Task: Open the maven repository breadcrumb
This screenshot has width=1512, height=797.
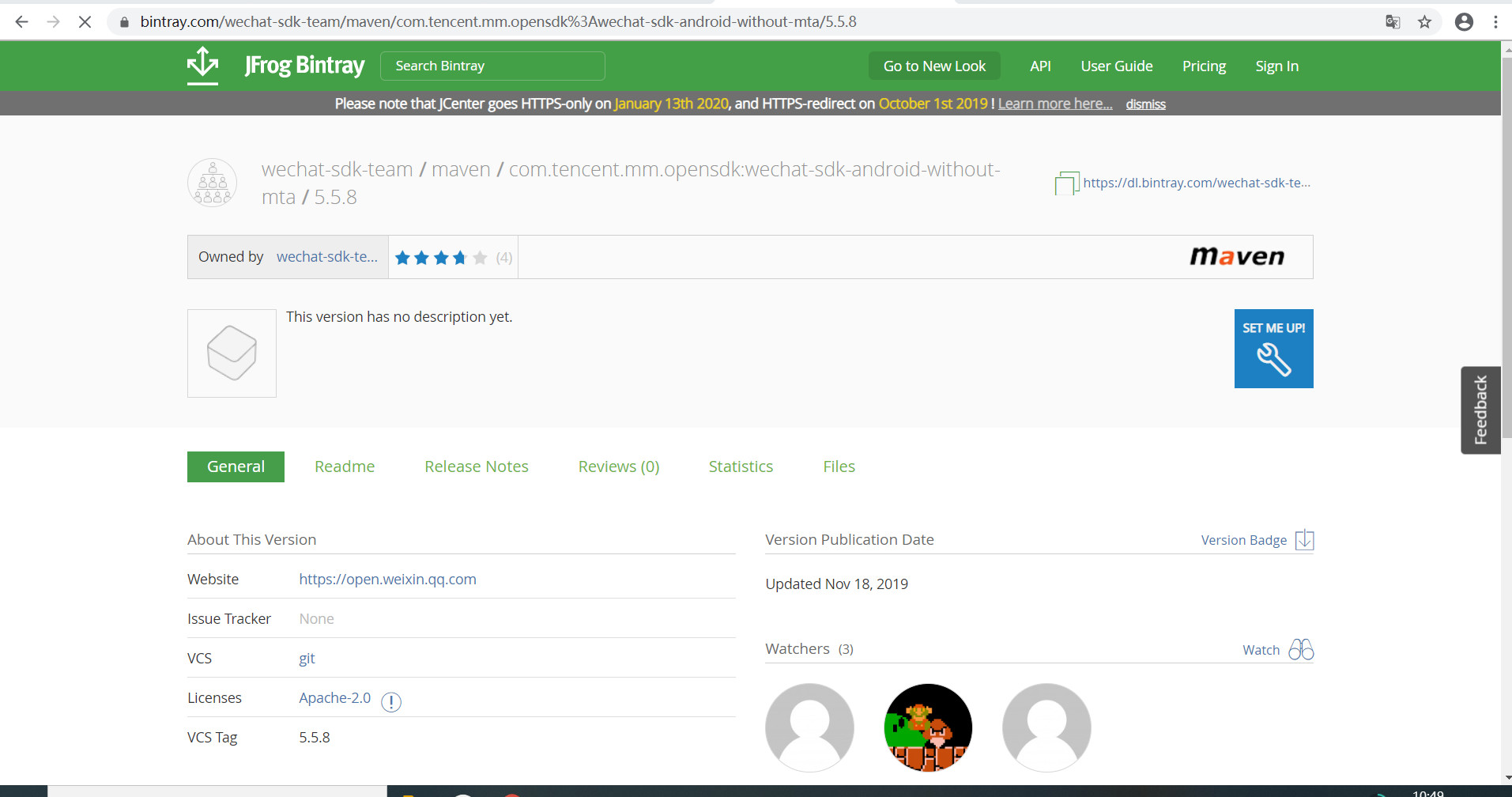Action: pos(461,169)
